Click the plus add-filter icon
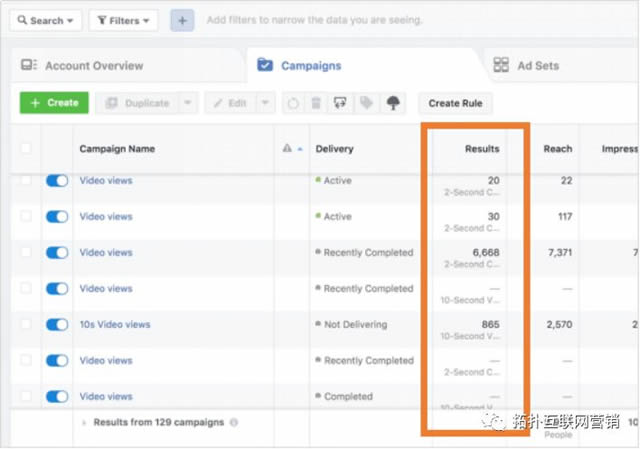The width and height of the screenshot is (640, 449). (182, 20)
